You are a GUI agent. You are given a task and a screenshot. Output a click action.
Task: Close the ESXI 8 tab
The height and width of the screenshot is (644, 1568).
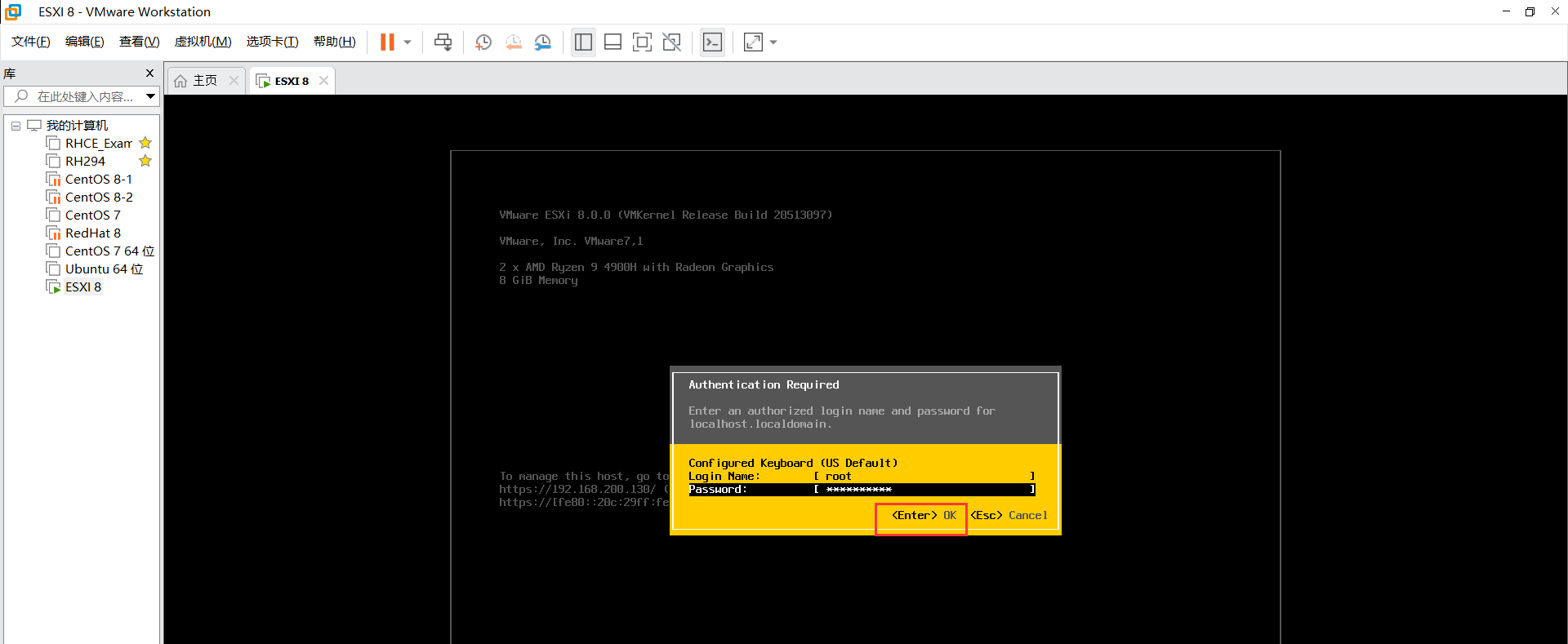323,80
